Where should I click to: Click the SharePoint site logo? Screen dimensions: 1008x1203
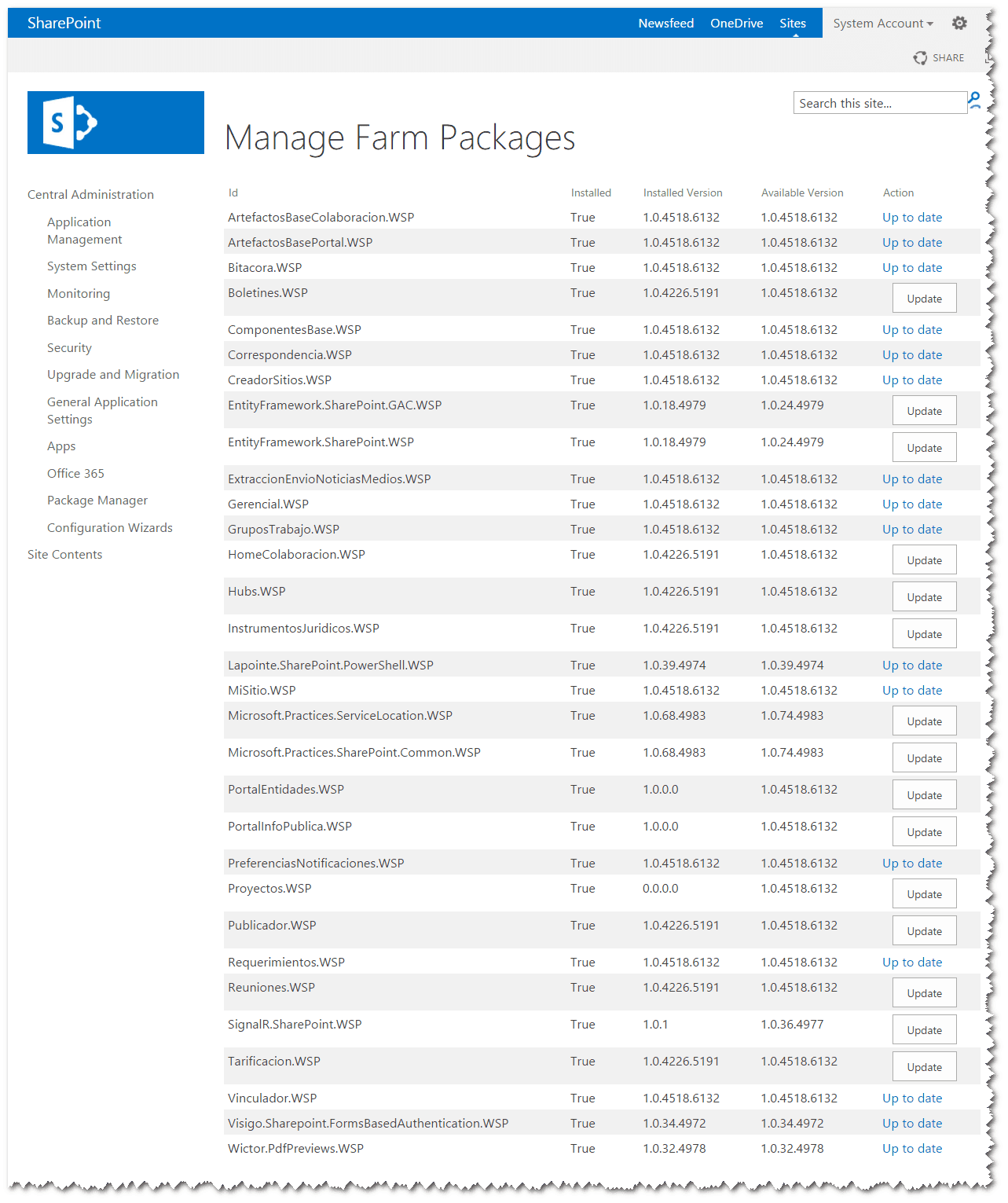coord(115,123)
